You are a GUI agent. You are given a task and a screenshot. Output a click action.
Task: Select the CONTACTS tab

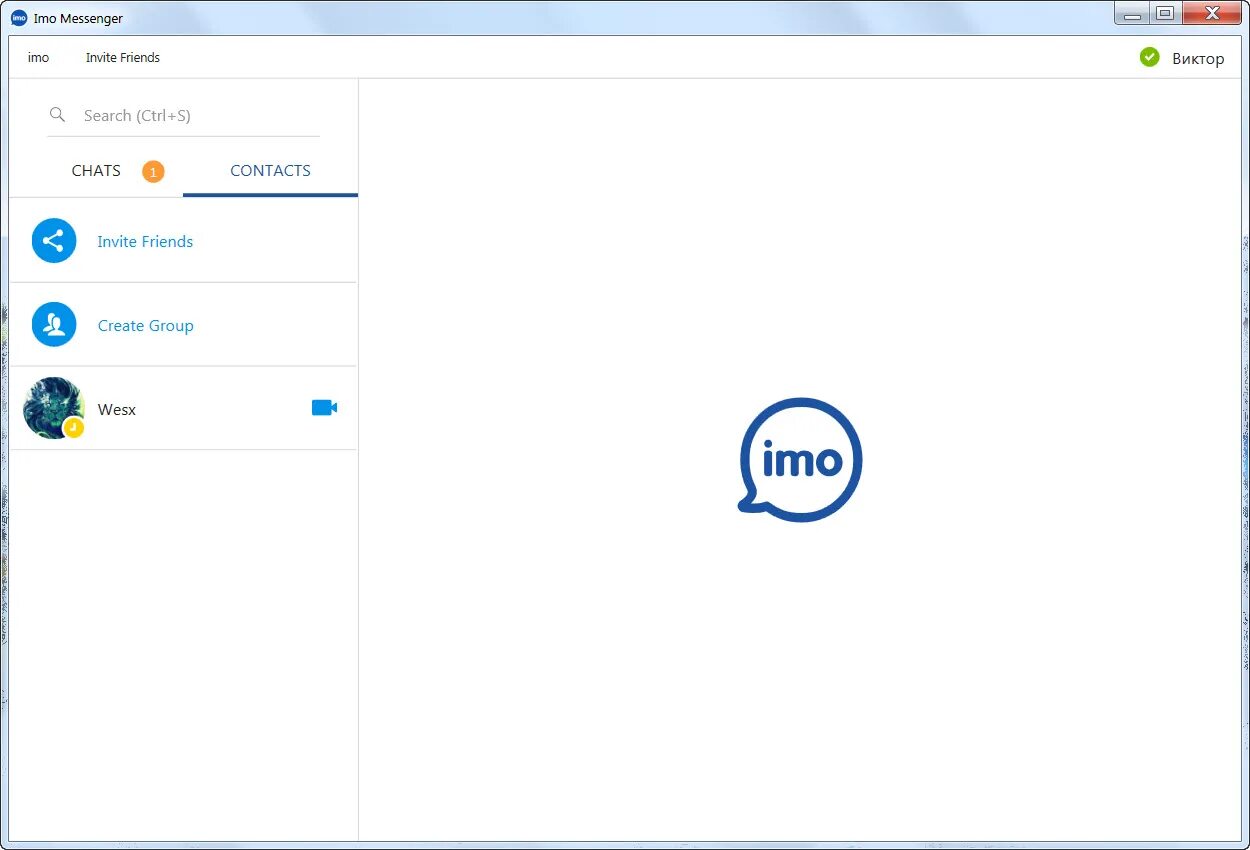pos(270,171)
